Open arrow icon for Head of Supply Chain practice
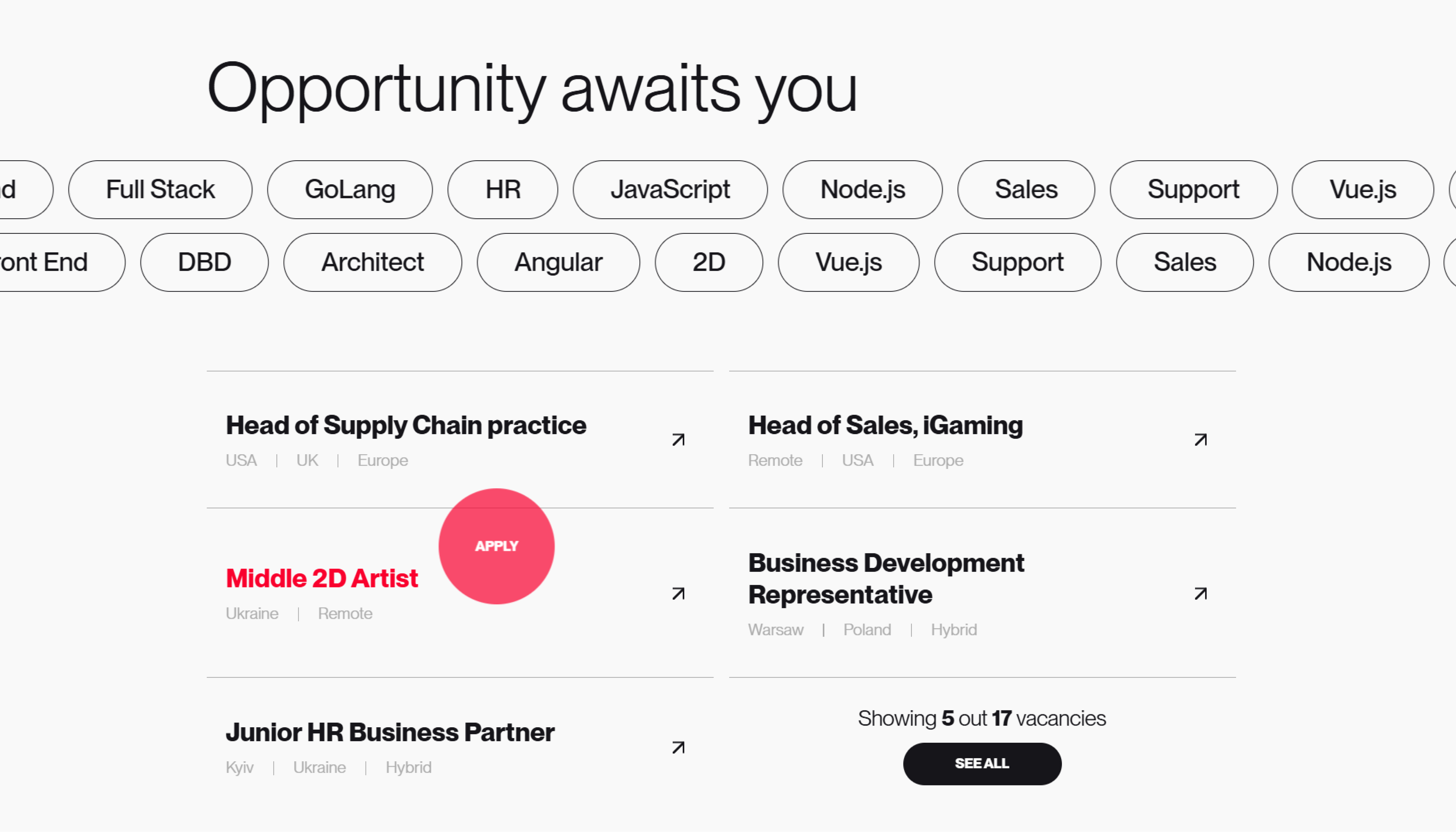 tap(678, 439)
